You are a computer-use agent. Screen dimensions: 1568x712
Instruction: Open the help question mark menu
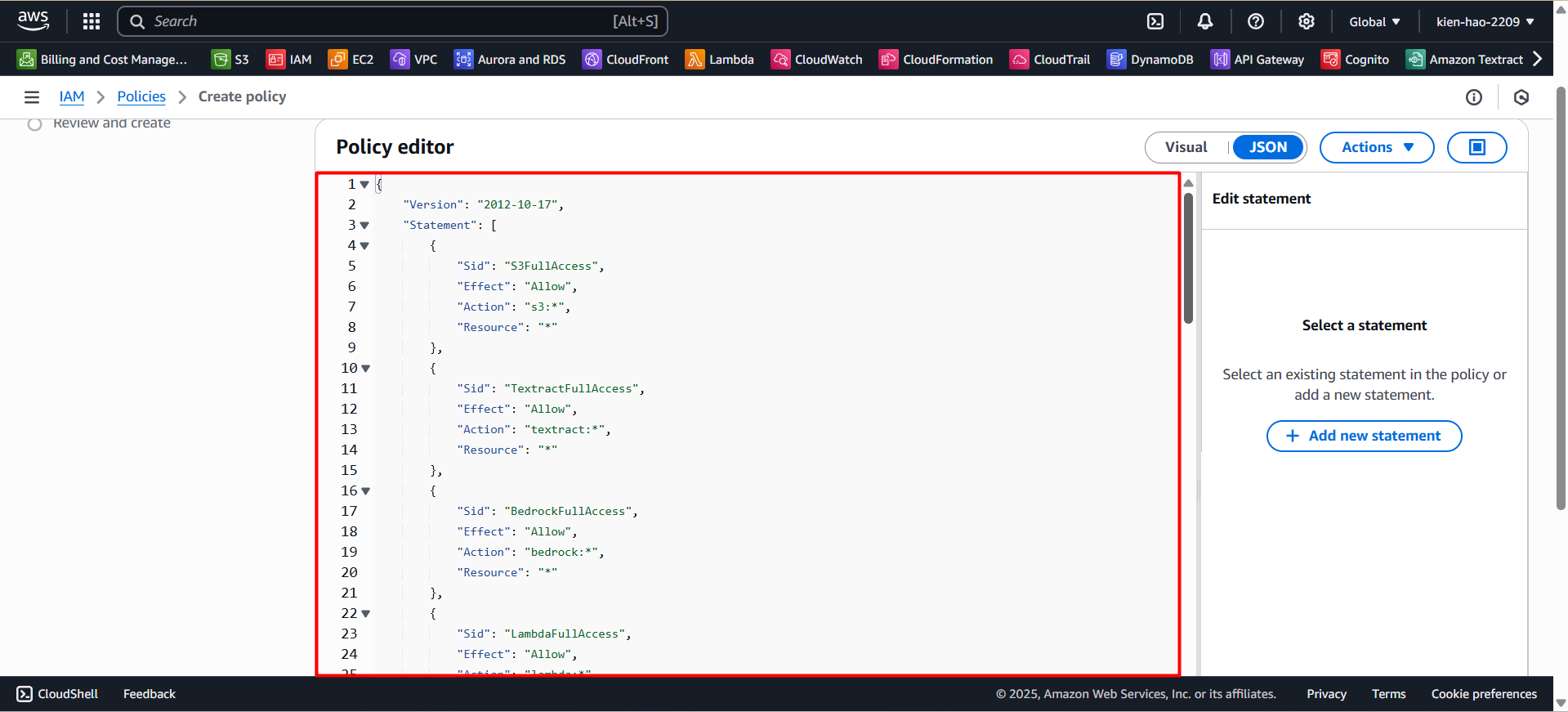(1256, 21)
